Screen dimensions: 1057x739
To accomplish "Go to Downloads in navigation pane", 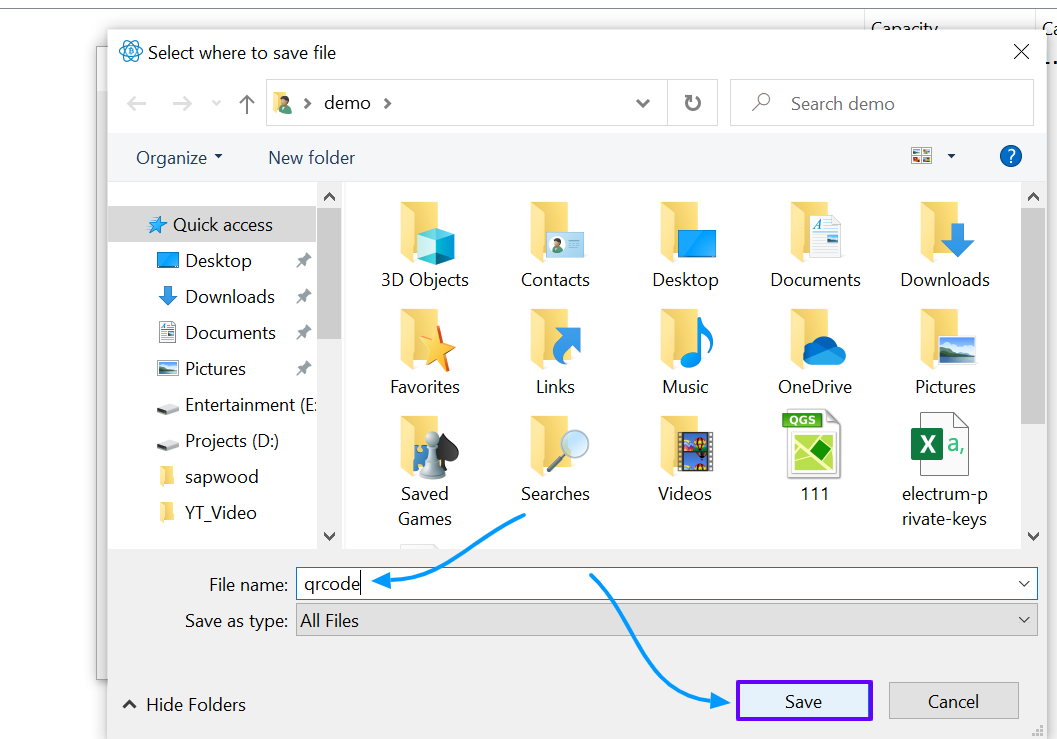I will click(230, 297).
